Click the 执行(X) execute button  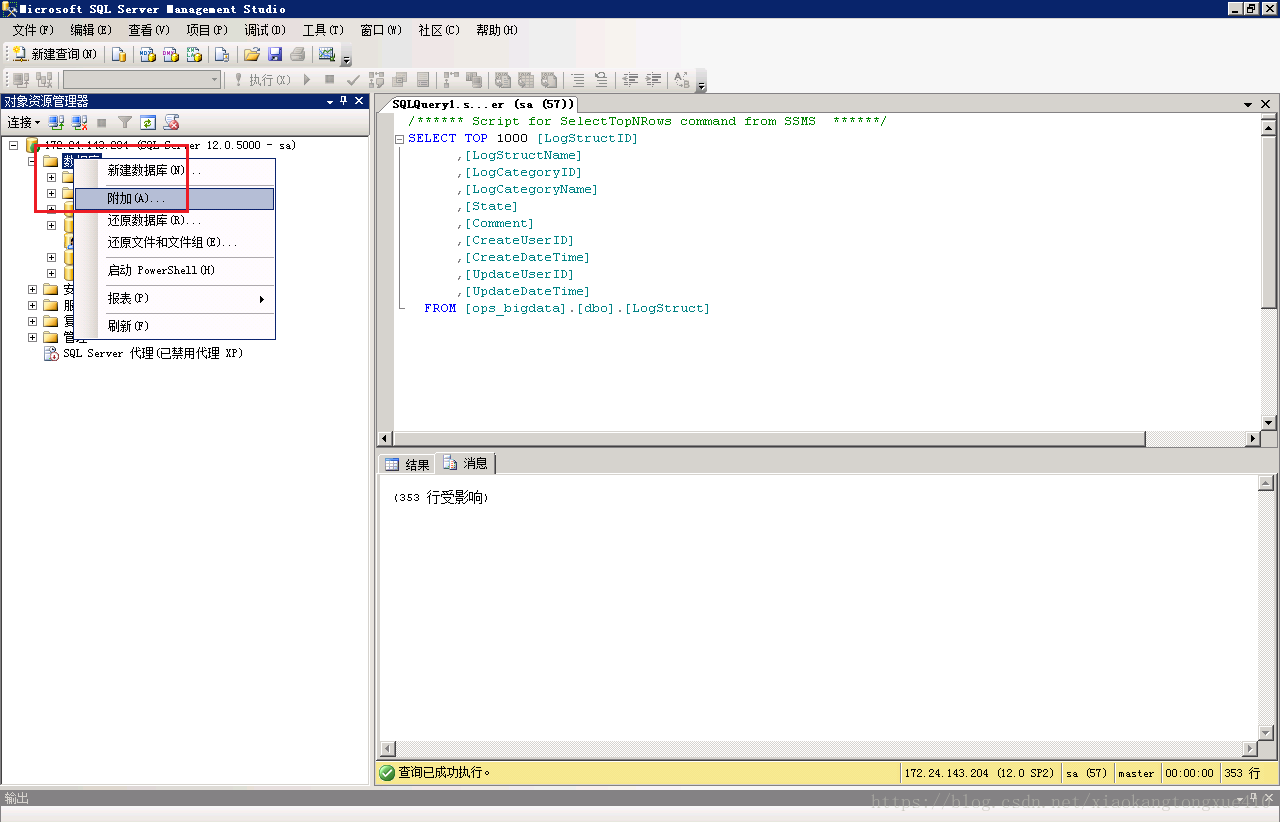(x=262, y=79)
